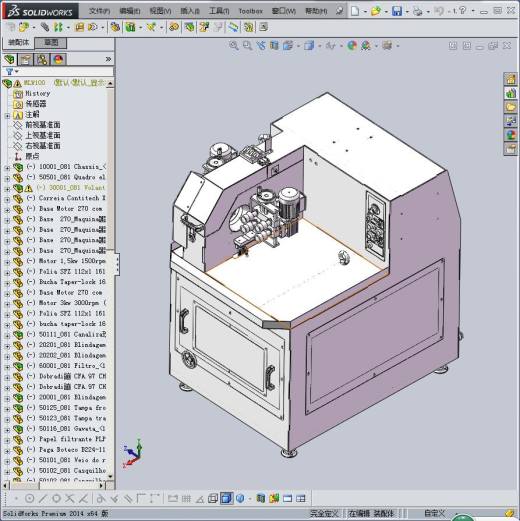This screenshot has width=520, height=521.
Task: Toggle Shaded With Edges display mode in bottom toolbar
Action: pos(226,499)
